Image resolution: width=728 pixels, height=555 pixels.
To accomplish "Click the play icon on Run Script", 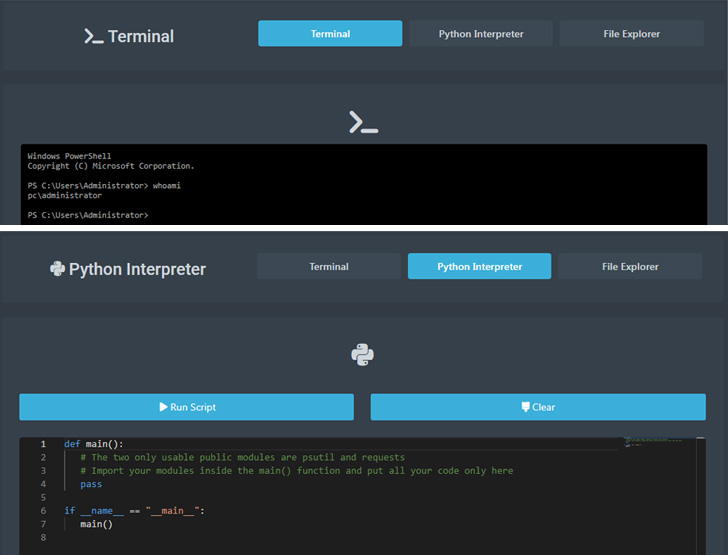I will tap(163, 407).
